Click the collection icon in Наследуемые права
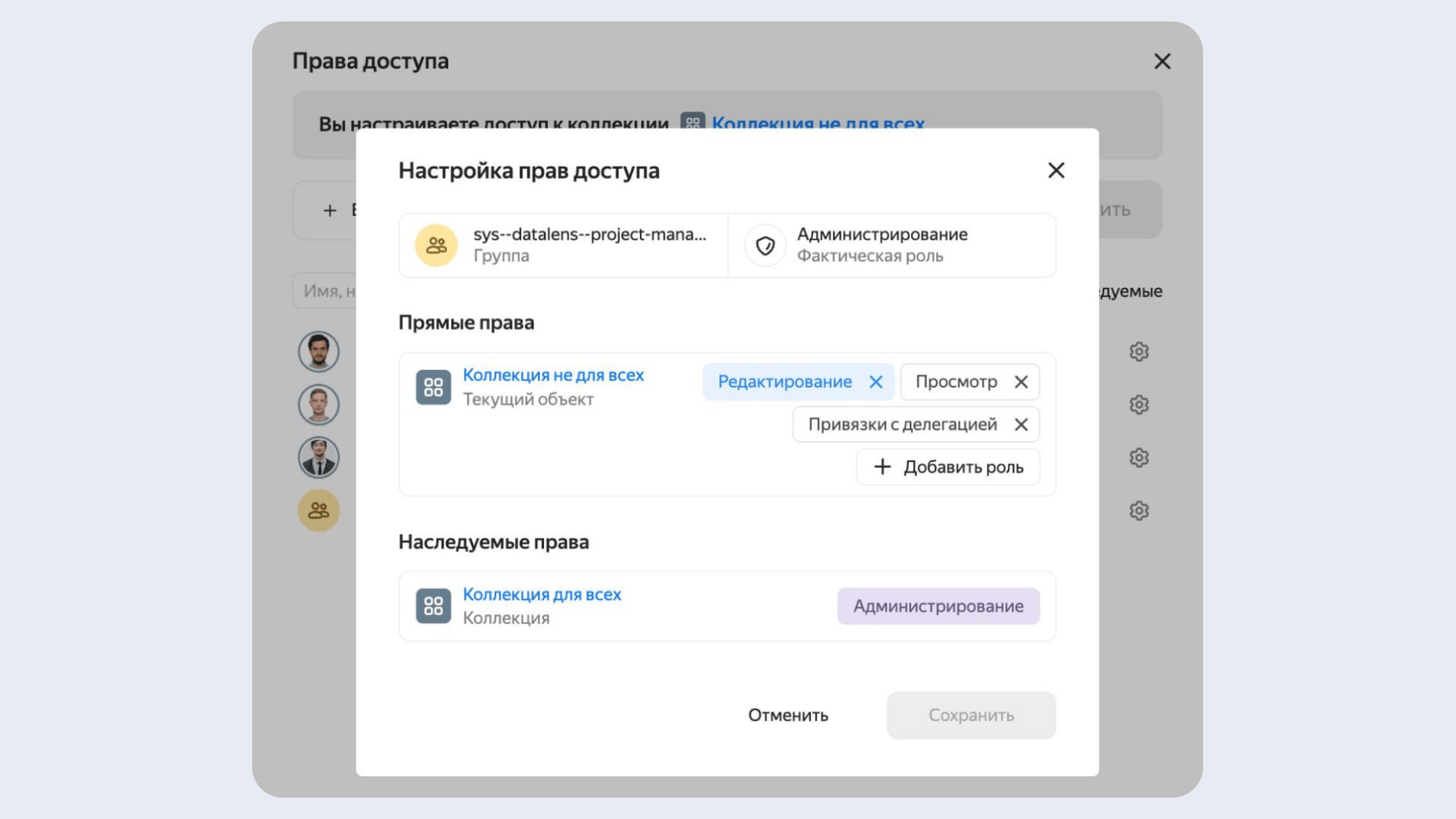 tap(433, 606)
